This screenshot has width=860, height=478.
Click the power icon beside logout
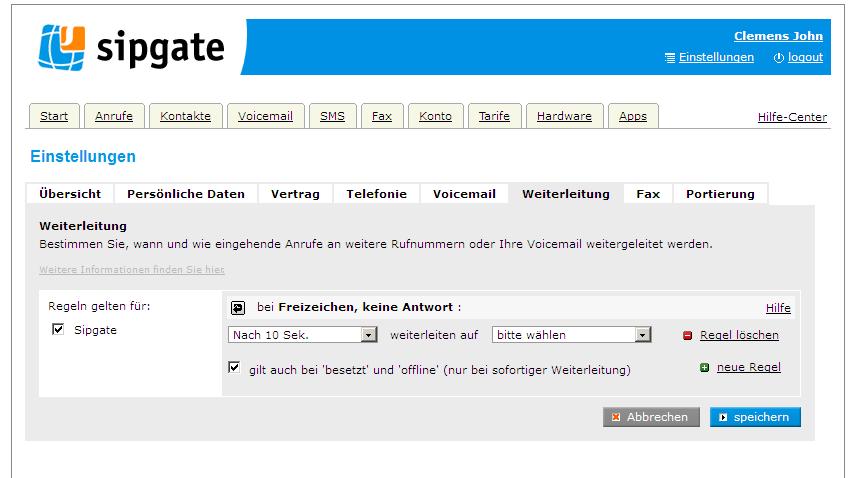tap(779, 58)
